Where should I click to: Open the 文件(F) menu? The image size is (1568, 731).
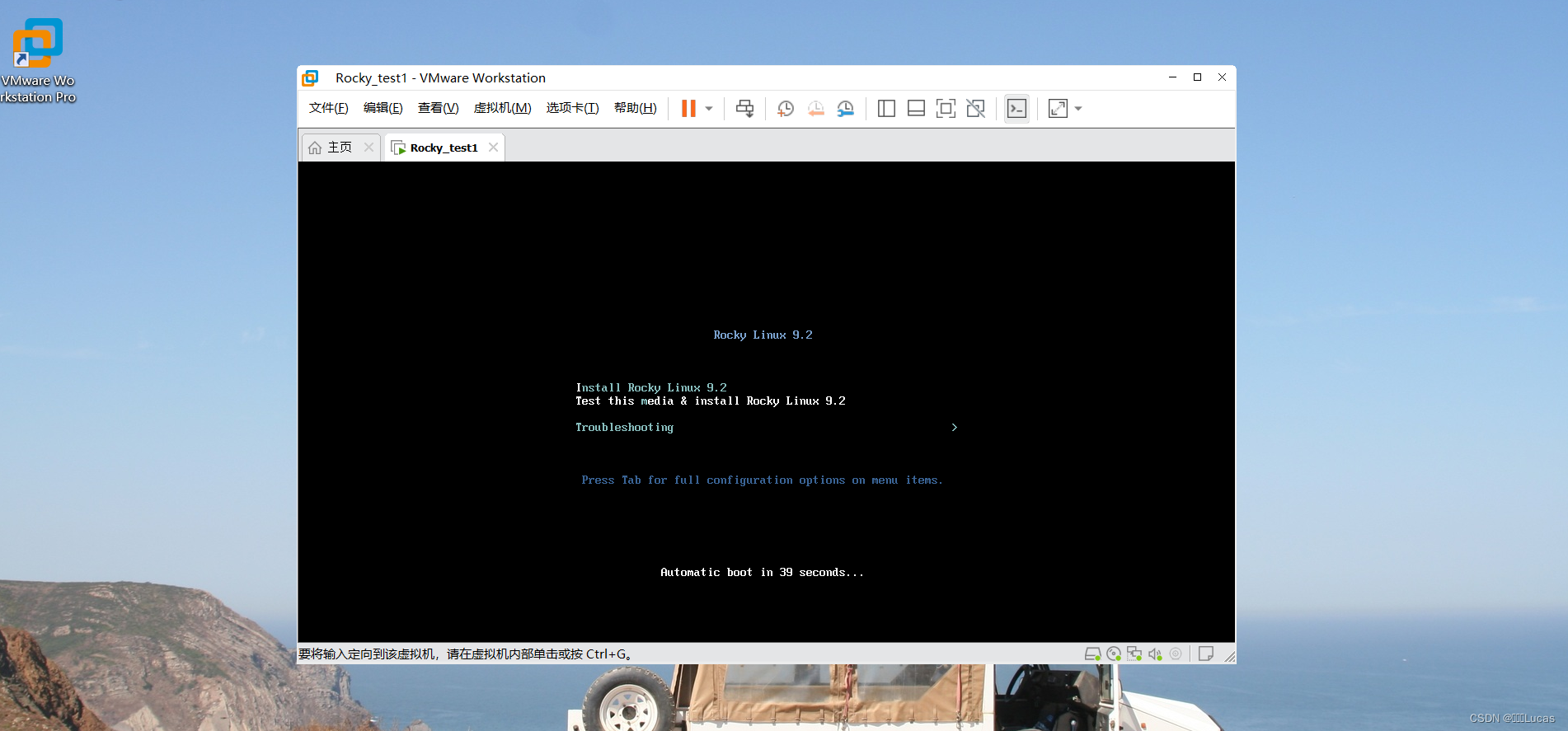[x=328, y=108]
